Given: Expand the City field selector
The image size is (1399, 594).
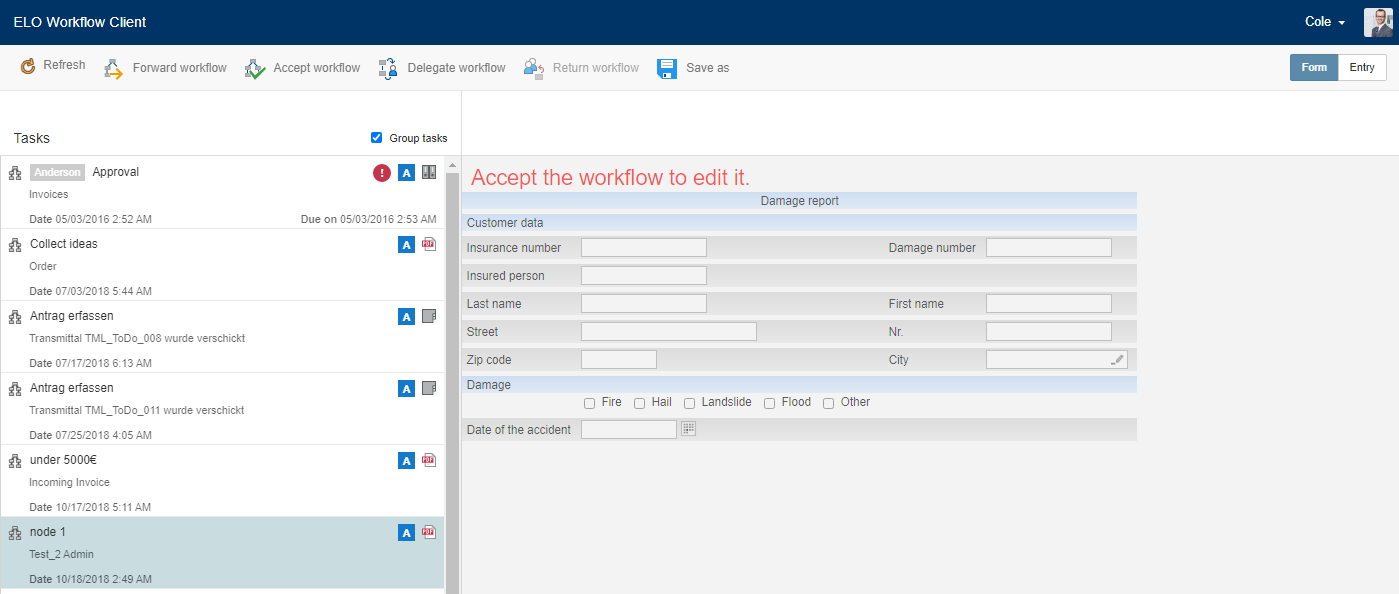Looking at the screenshot, I should tap(1117, 358).
